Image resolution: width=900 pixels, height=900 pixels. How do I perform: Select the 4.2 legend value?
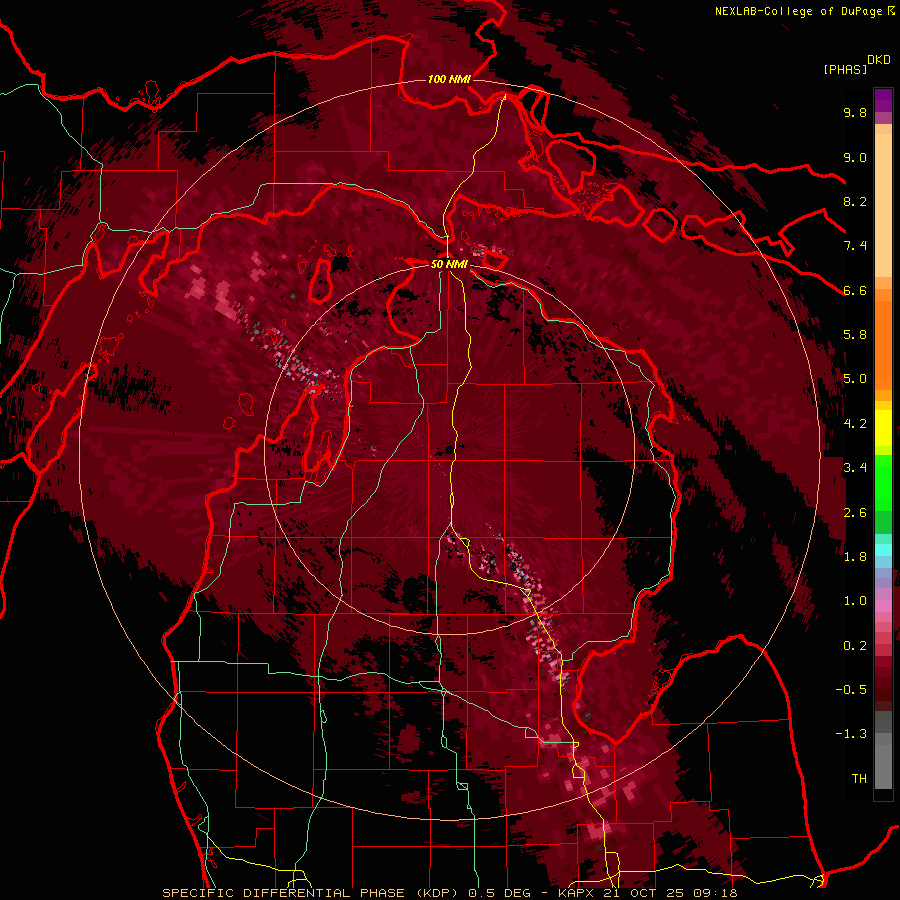[x=855, y=424]
